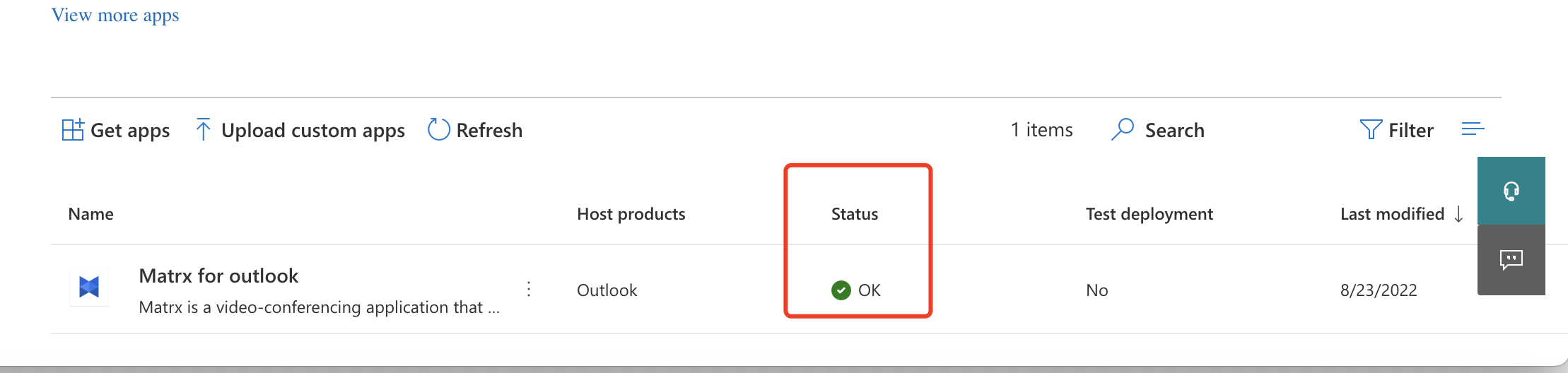Click the Search magnifying glass icon
This screenshot has height=373, width=1568.
(1123, 129)
